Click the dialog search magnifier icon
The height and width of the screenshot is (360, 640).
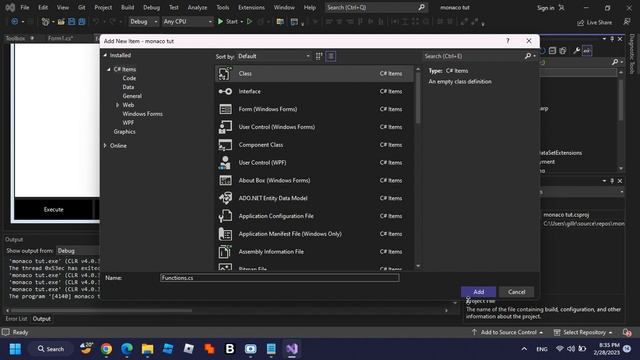coord(528,56)
